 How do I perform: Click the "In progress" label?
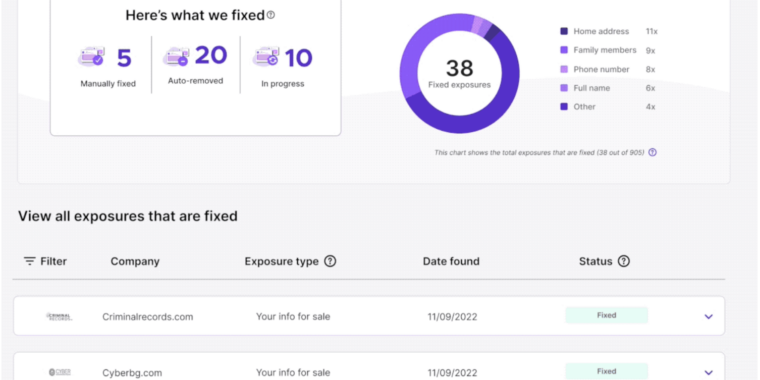pyautogui.click(x=283, y=84)
